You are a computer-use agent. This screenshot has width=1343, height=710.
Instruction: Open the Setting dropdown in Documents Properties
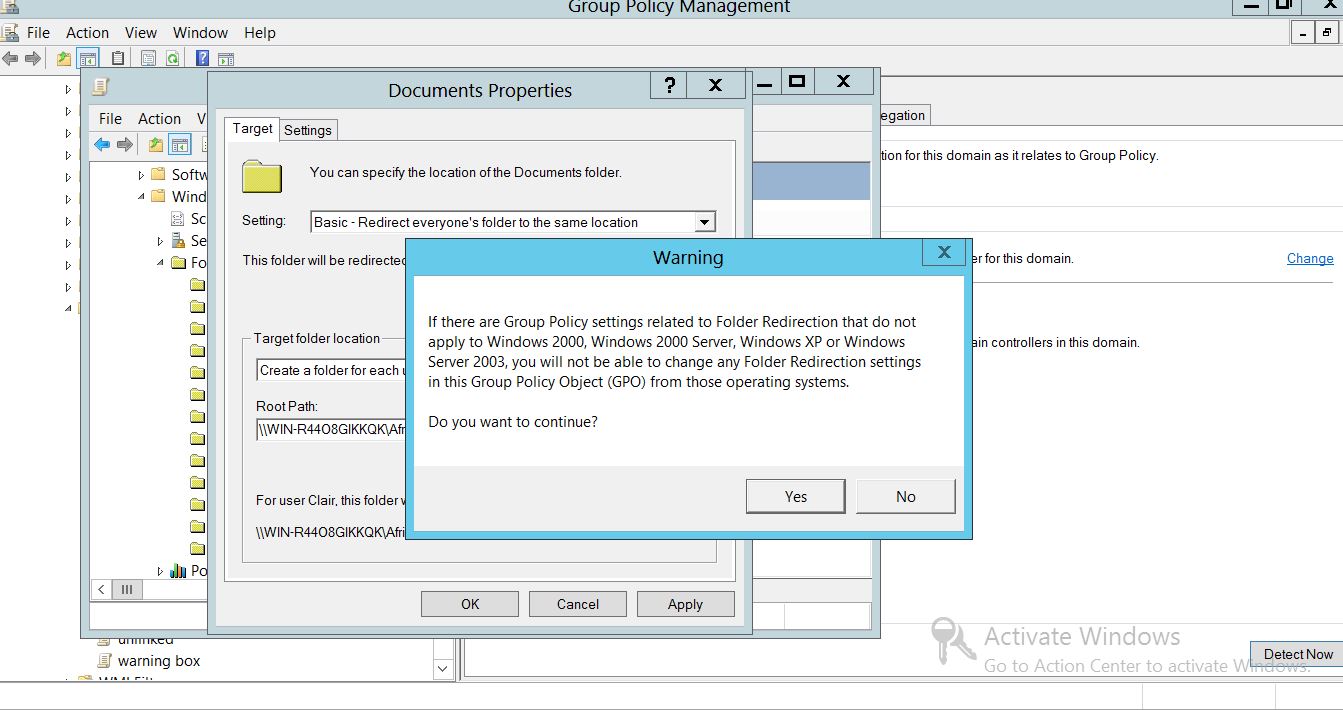pos(704,222)
